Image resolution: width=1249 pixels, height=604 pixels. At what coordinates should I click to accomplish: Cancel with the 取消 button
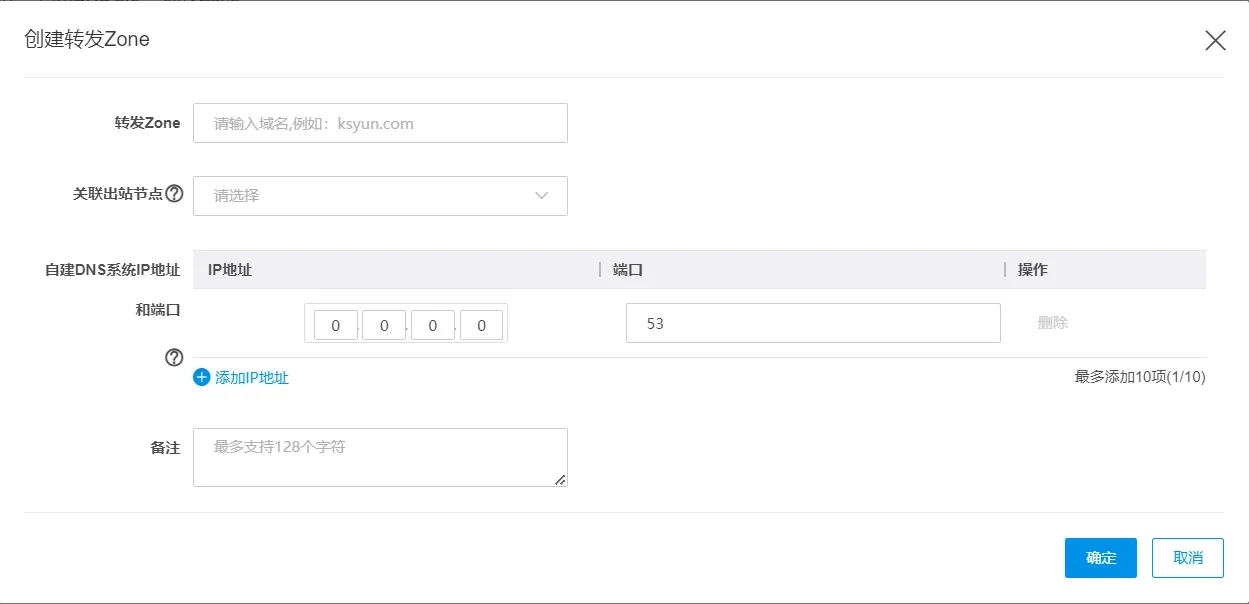tap(1187, 558)
